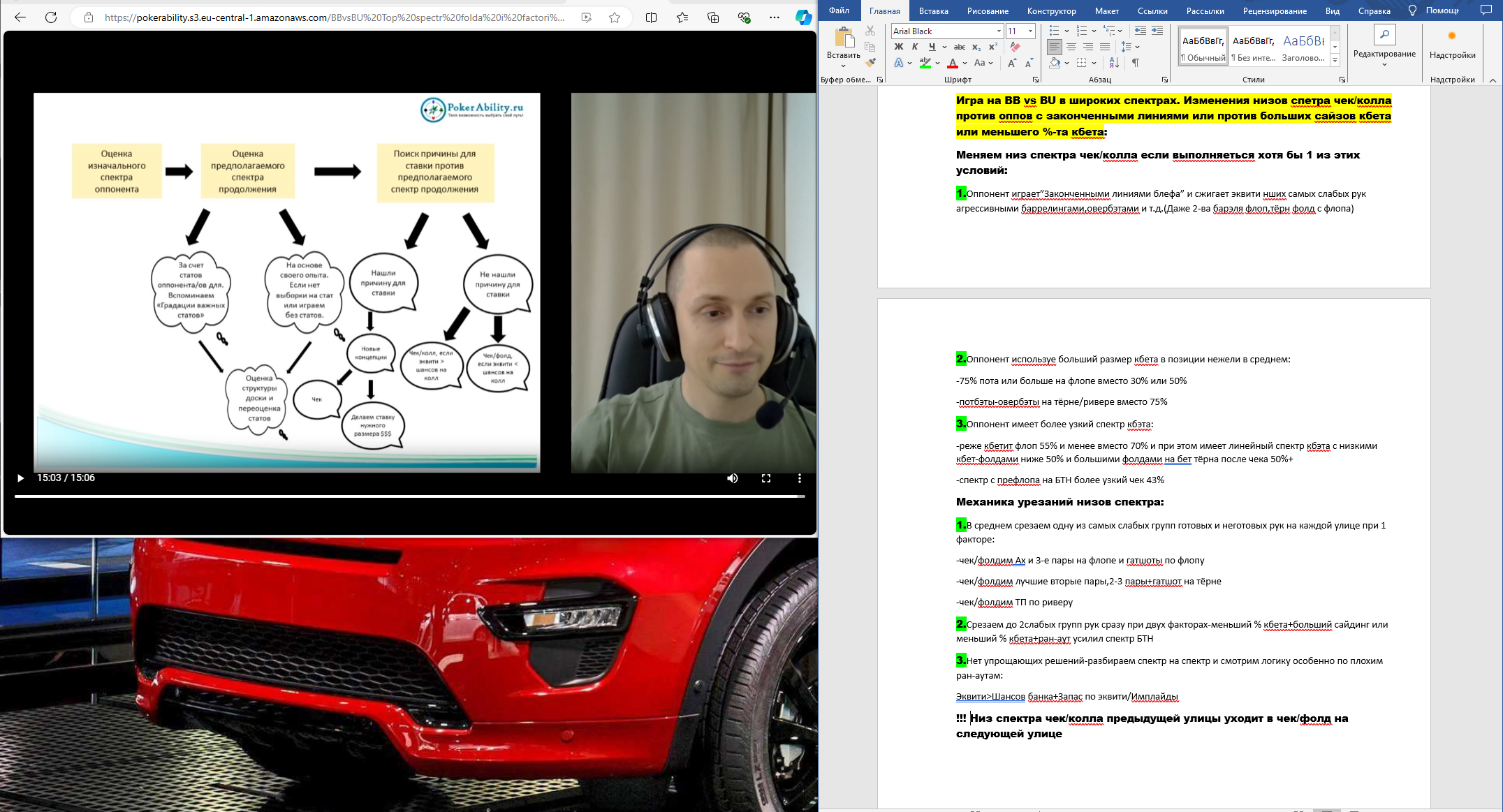Image resolution: width=1503 pixels, height=812 pixels.
Task: Apply bulleted list
Action: (x=1054, y=31)
